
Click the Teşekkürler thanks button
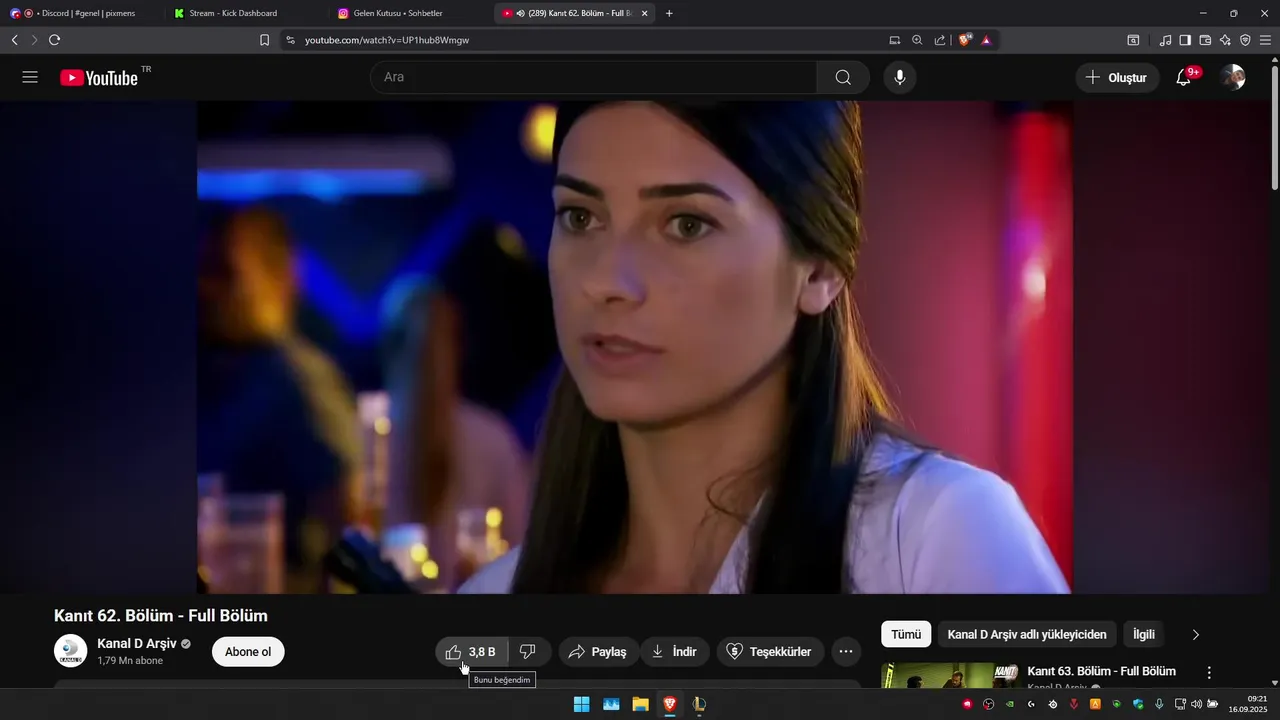click(769, 652)
